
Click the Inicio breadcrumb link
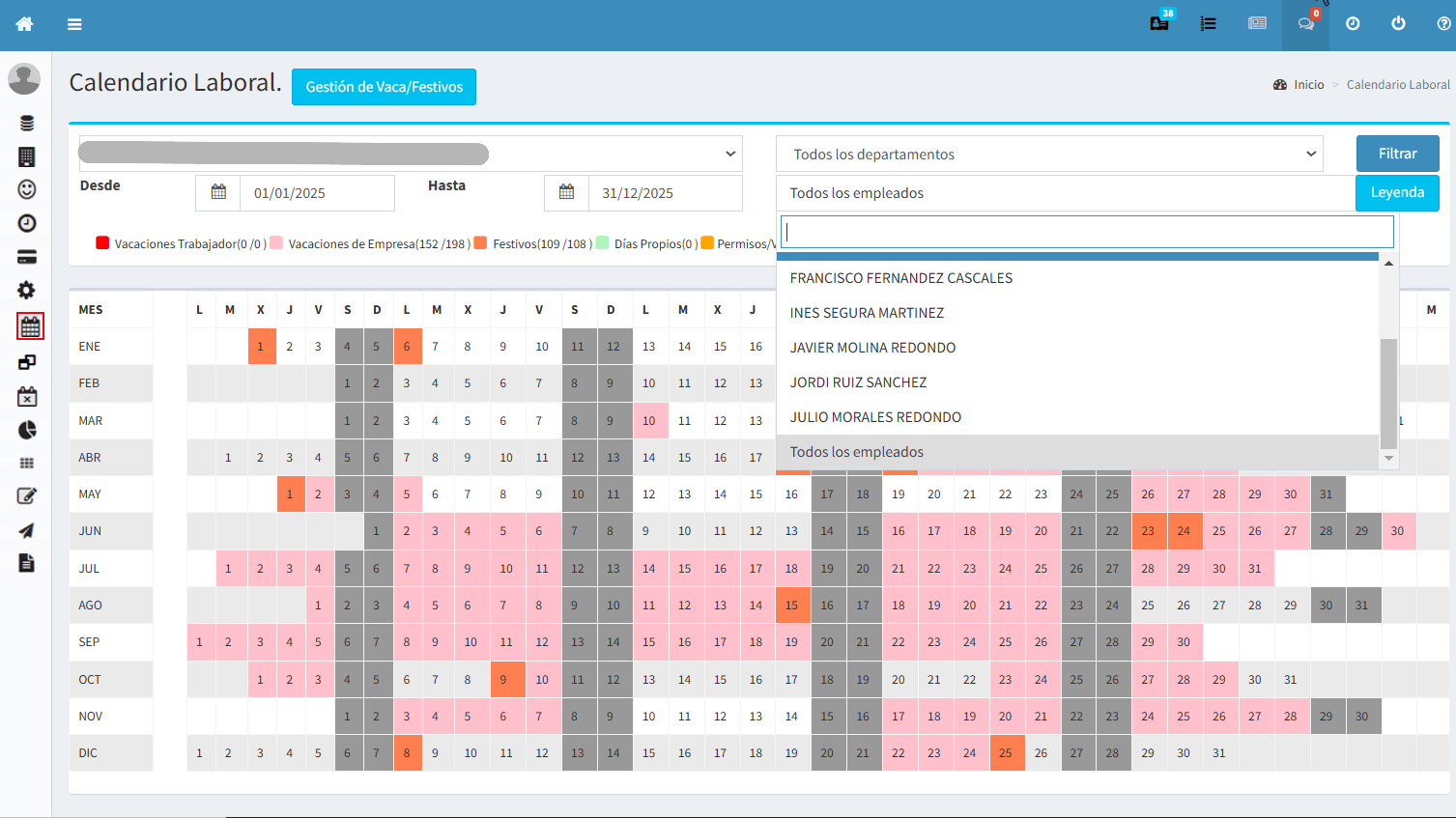[1308, 85]
